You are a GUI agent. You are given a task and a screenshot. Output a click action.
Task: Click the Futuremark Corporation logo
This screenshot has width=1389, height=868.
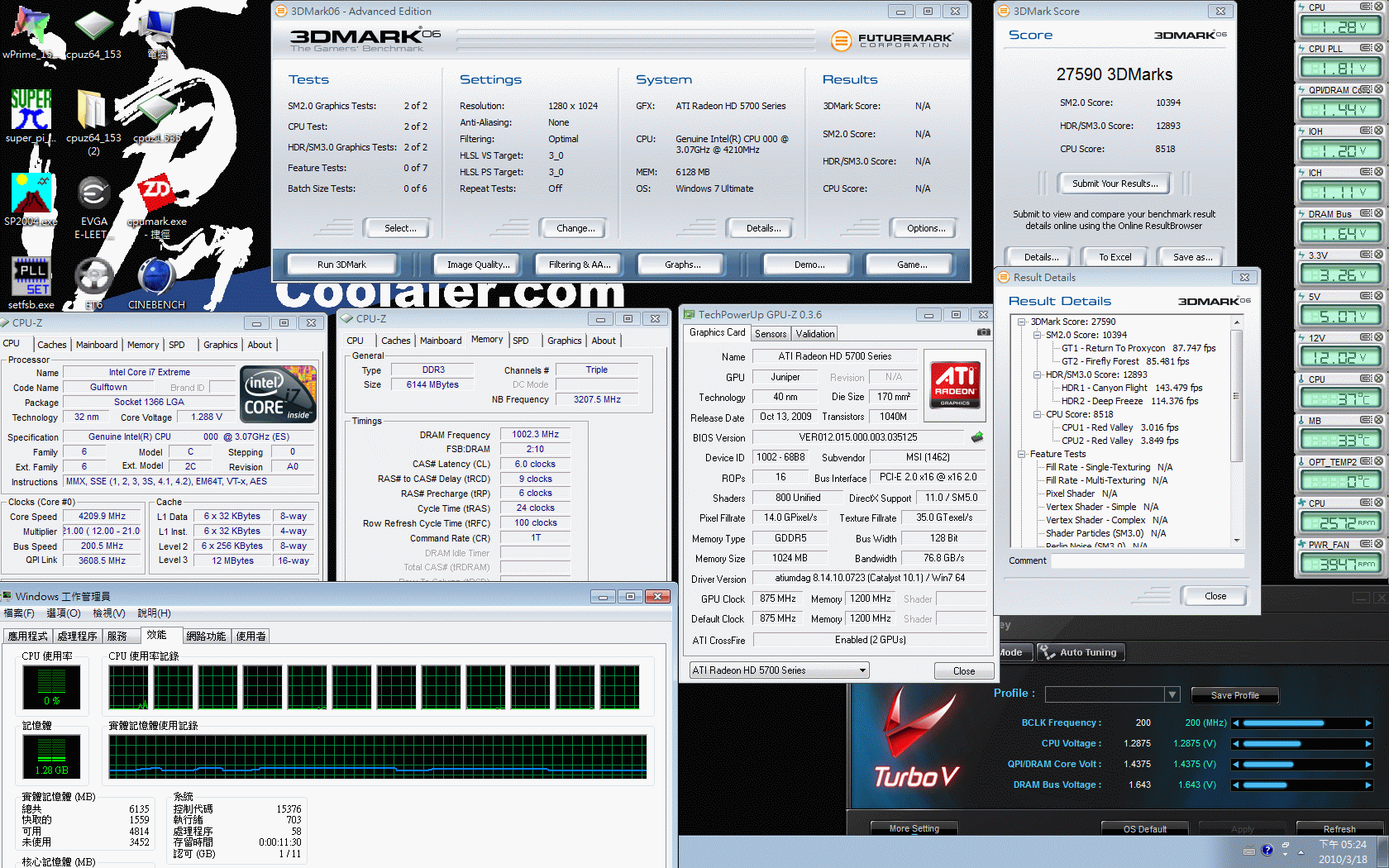tap(891, 40)
